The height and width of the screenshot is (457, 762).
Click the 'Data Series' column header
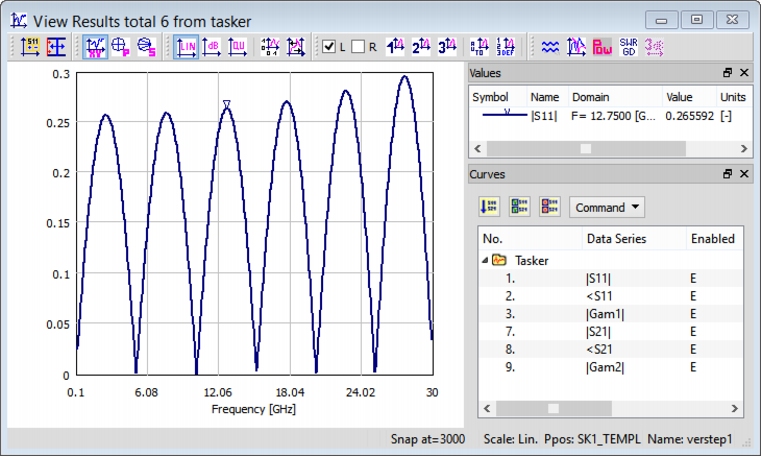click(x=634, y=239)
